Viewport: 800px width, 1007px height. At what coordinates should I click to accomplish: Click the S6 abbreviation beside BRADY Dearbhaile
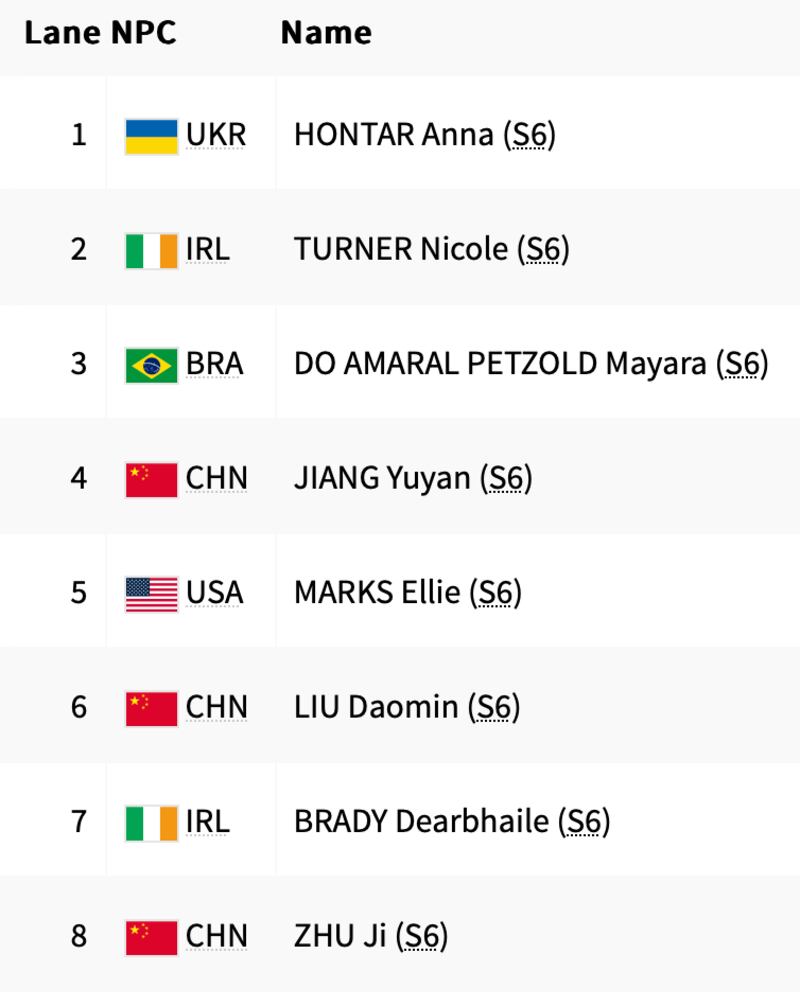pyautogui.click(x=584, y=822)
